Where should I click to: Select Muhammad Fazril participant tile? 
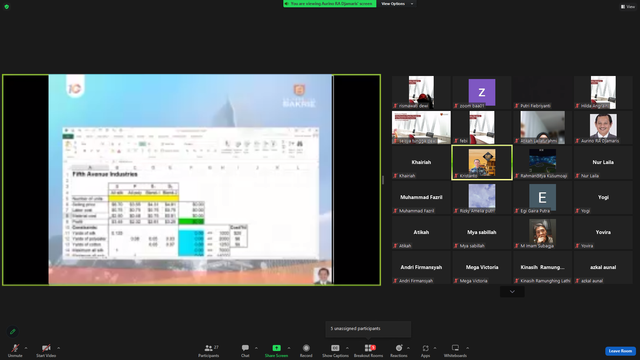coord(421,198)
